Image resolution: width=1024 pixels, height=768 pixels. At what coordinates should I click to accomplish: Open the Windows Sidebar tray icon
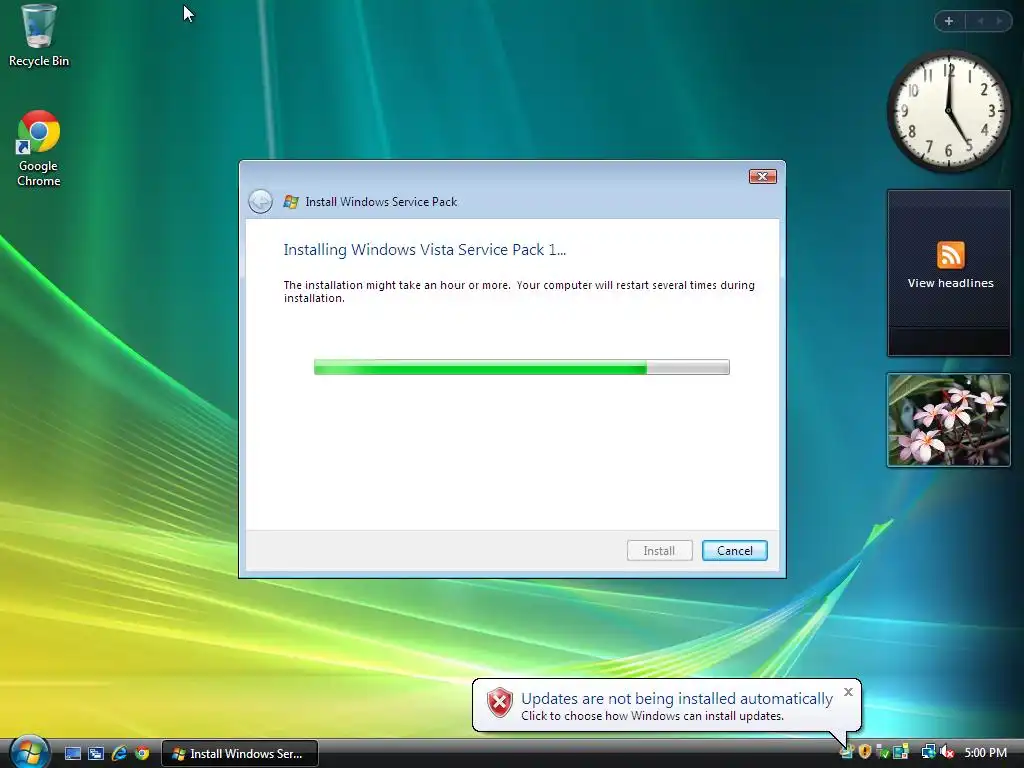[x=901, y=752]
